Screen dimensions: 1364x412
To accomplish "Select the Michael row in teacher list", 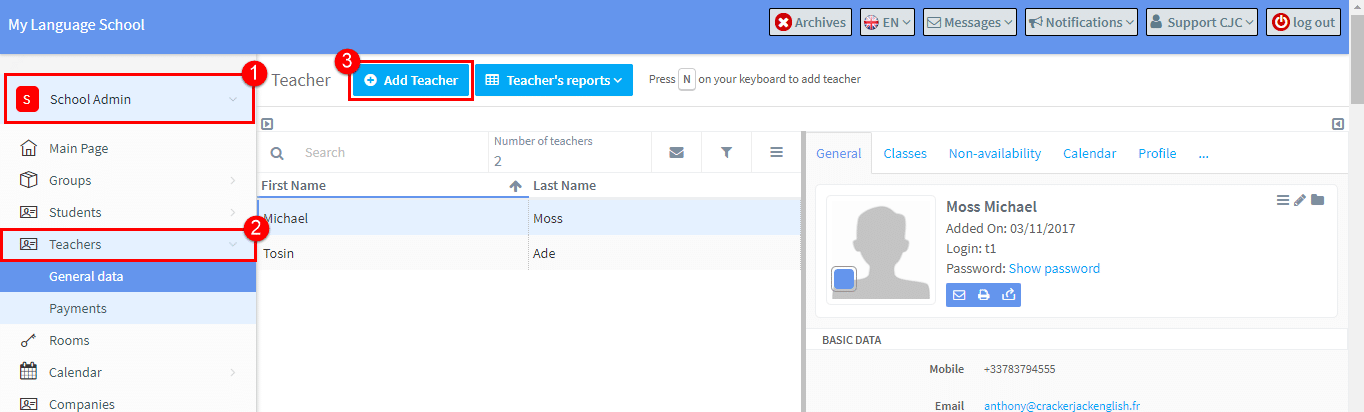I will tap(529, 218).
